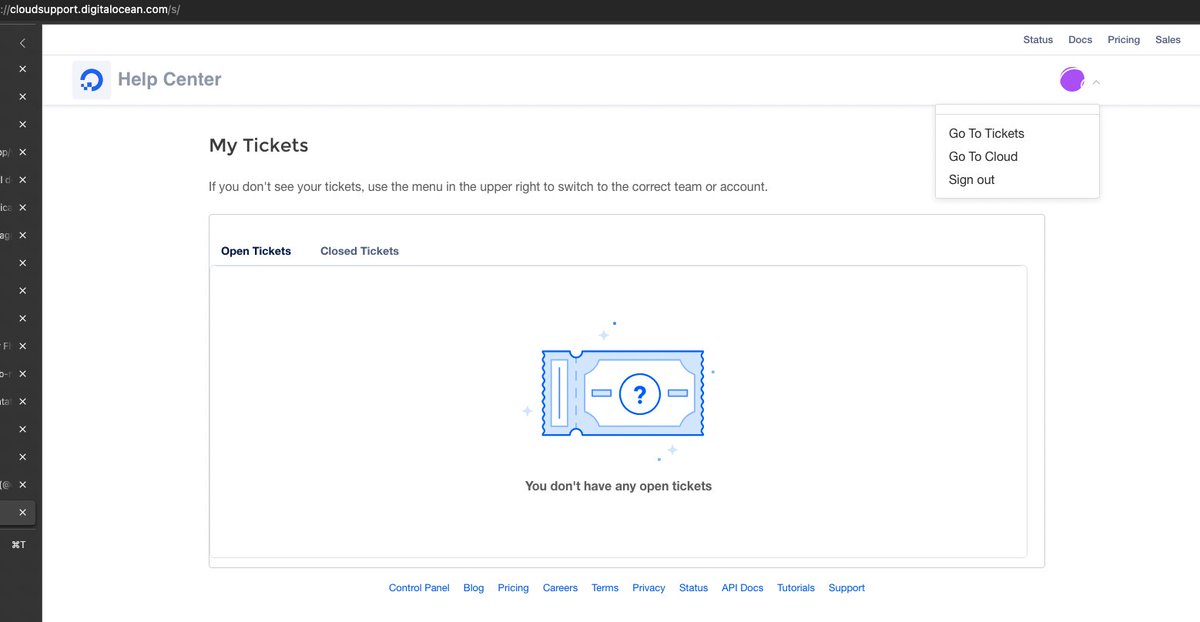Image resolution: width=1200 pixels, height=622 pixels.
Task: Open the Status footer link
Action: click(693, 588)
